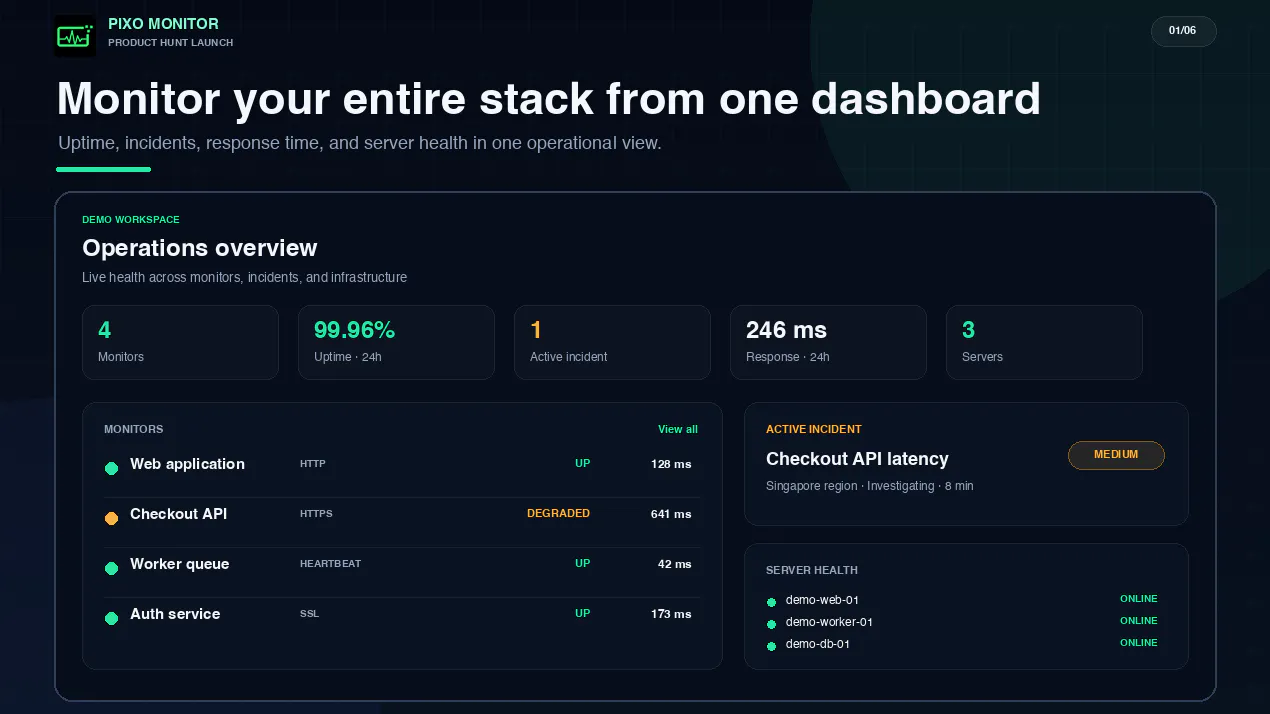Screen dimensions: 1270x714
Task: Select the 99.96% Uptime stat card
Action: pyautogui.click(x=396, y=342)
